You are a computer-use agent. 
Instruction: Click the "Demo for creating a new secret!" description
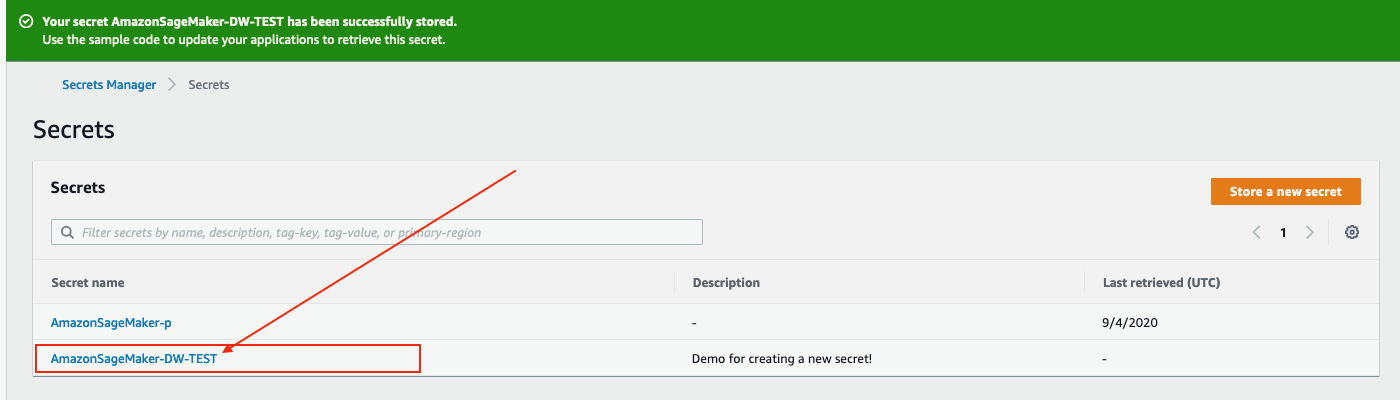tap(781, 358)
